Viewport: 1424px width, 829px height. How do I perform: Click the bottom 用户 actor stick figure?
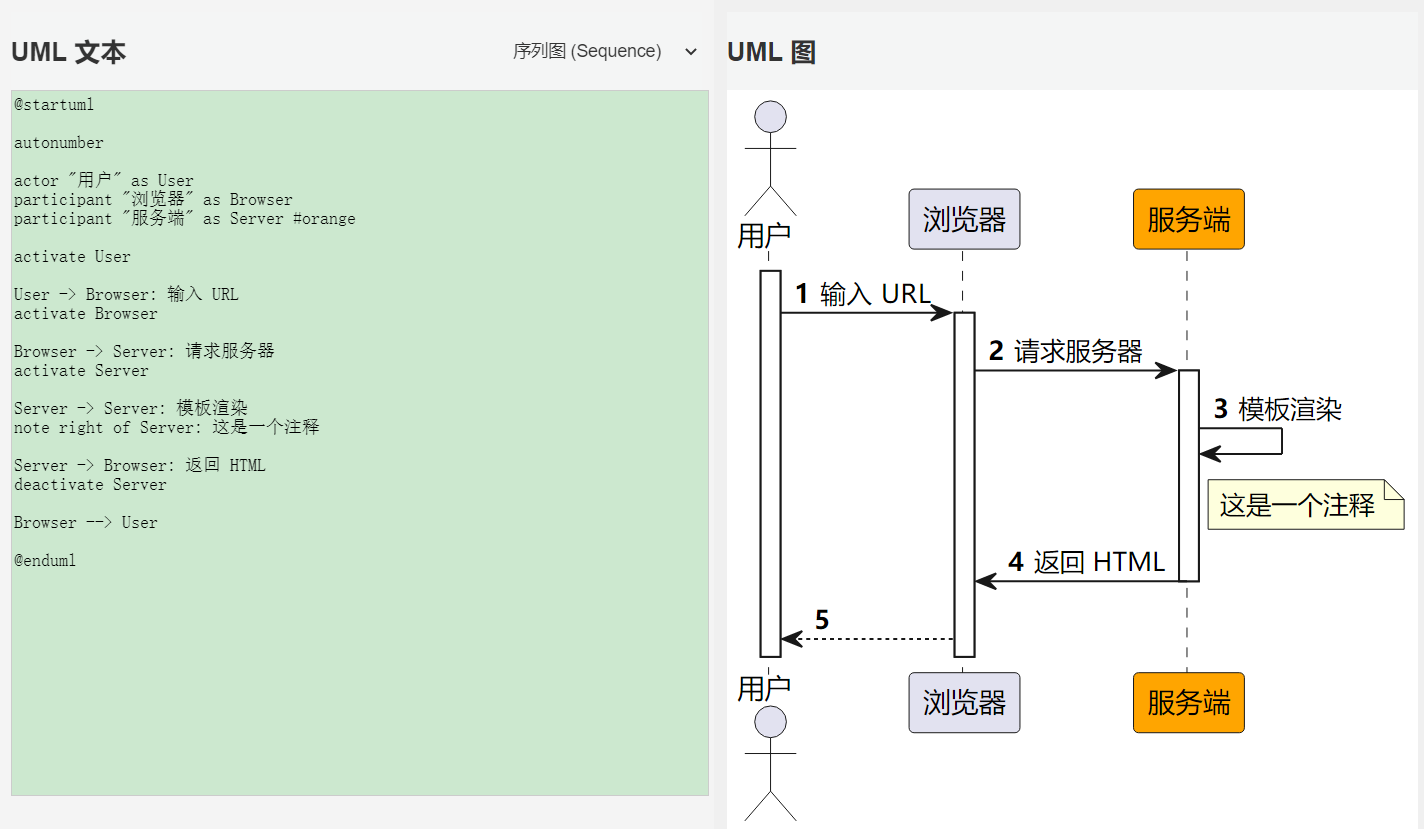[770, 764]
